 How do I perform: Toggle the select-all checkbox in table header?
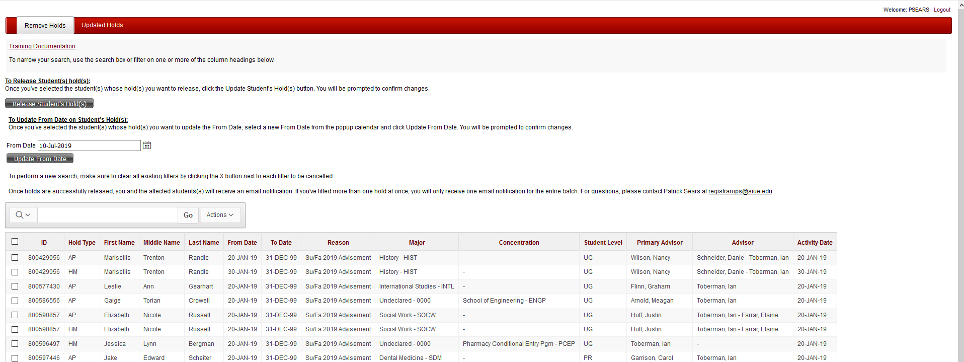(15, 242)
